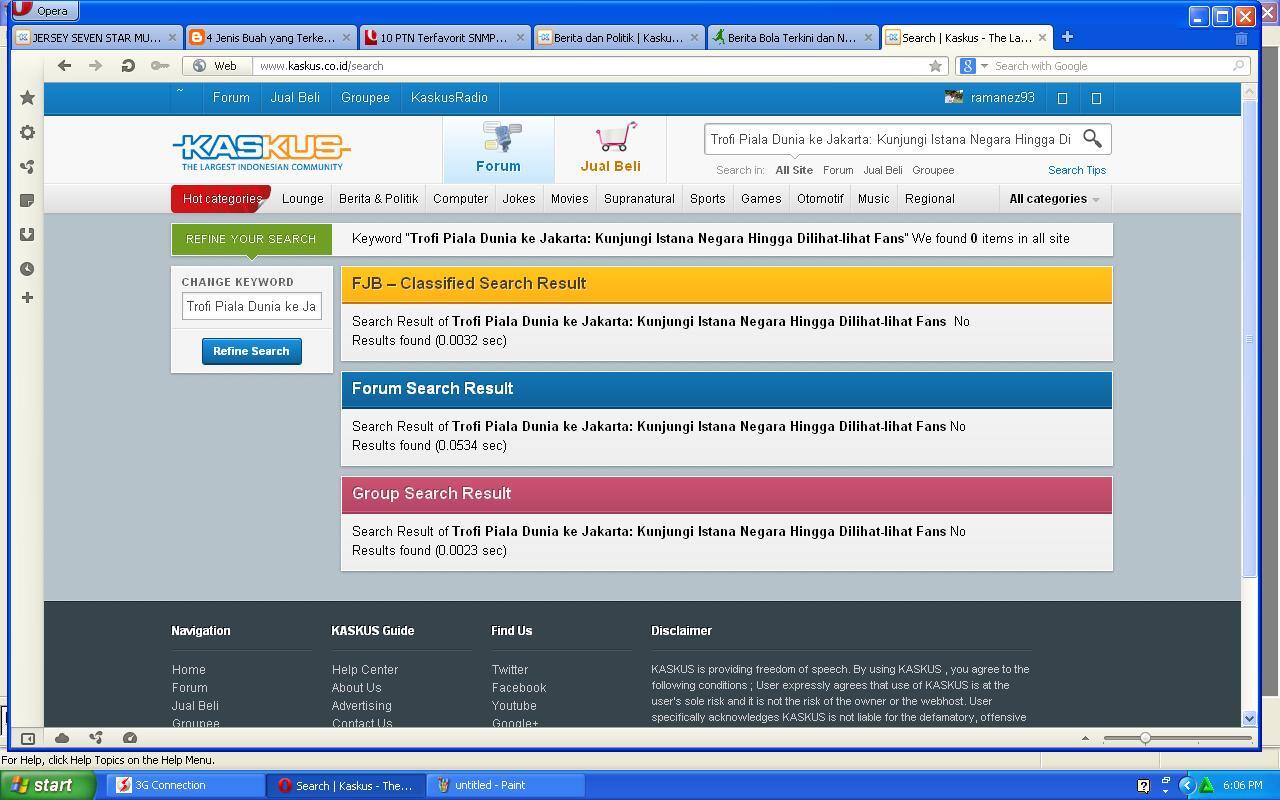1280x800 pixels.
Task: Set search scope to Groupee
Action: pyautogui.click(x=933, y=170)
